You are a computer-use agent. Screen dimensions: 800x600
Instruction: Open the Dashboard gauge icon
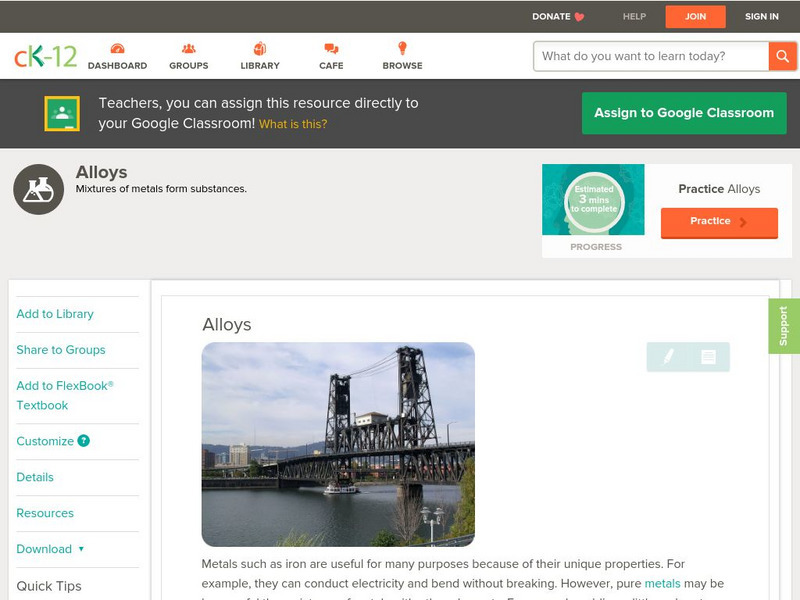click(x=117, y=48)
